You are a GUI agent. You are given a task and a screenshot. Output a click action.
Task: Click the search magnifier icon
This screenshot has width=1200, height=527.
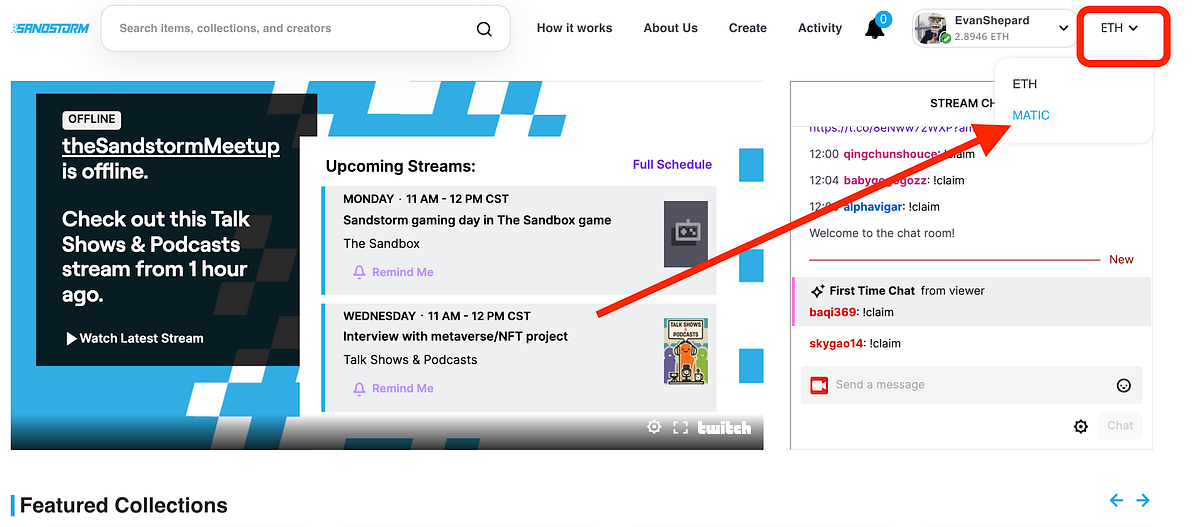click(x=484, y=29)
